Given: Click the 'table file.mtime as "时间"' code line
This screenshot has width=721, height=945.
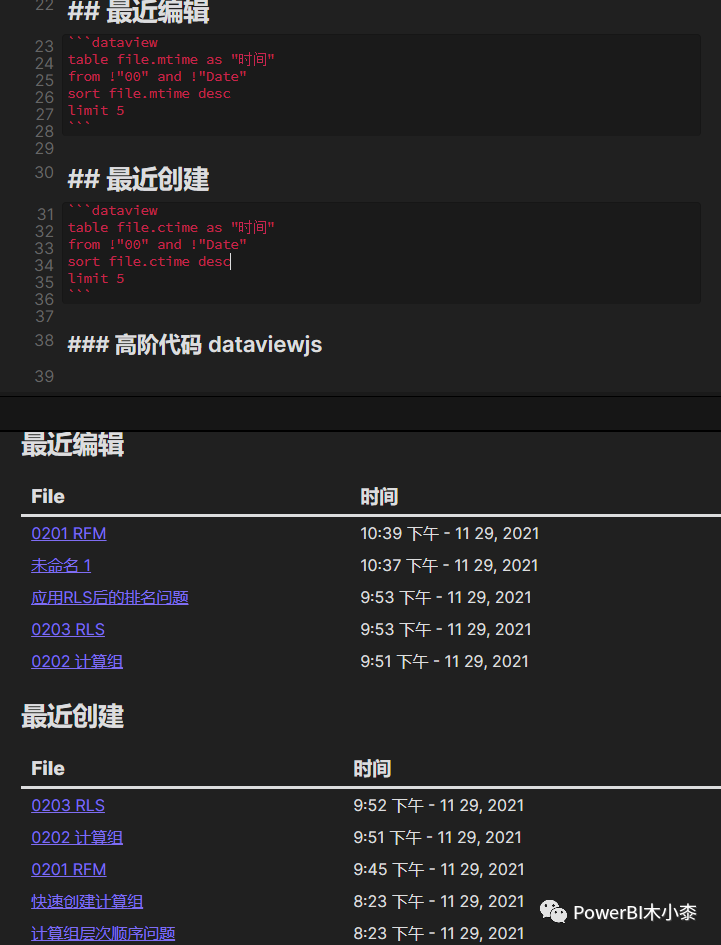Looking at the screenshot, I should coord(171,59).
